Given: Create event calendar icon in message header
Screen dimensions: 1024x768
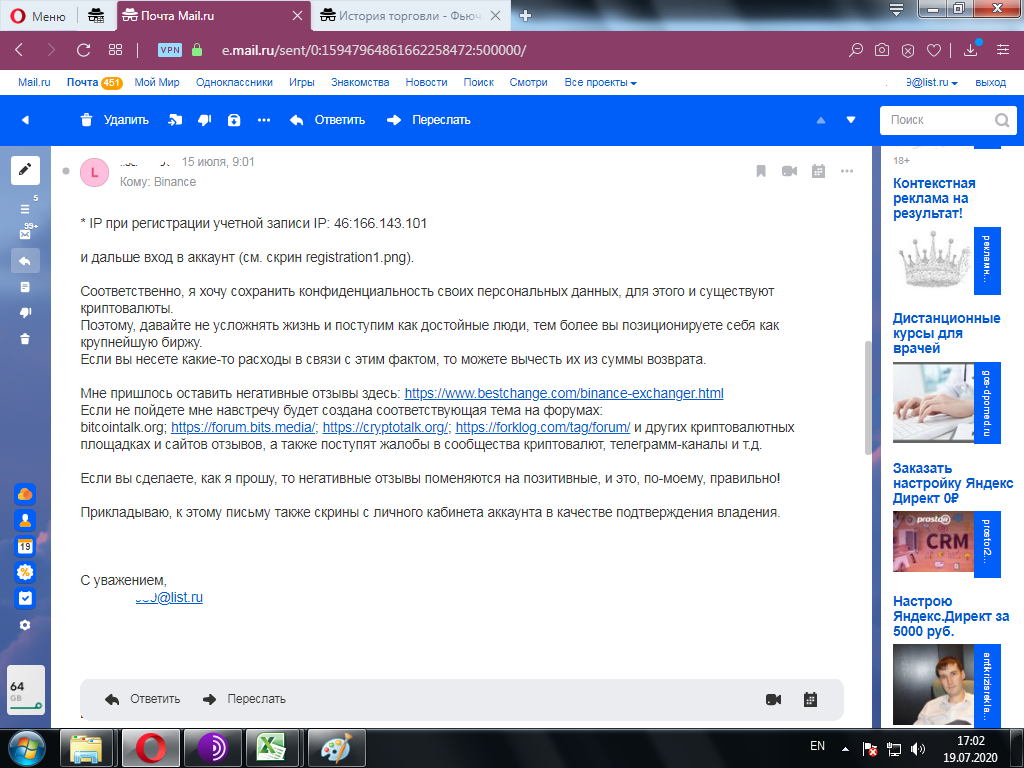Looking at the screenshot, I should [x=818, y=171].
